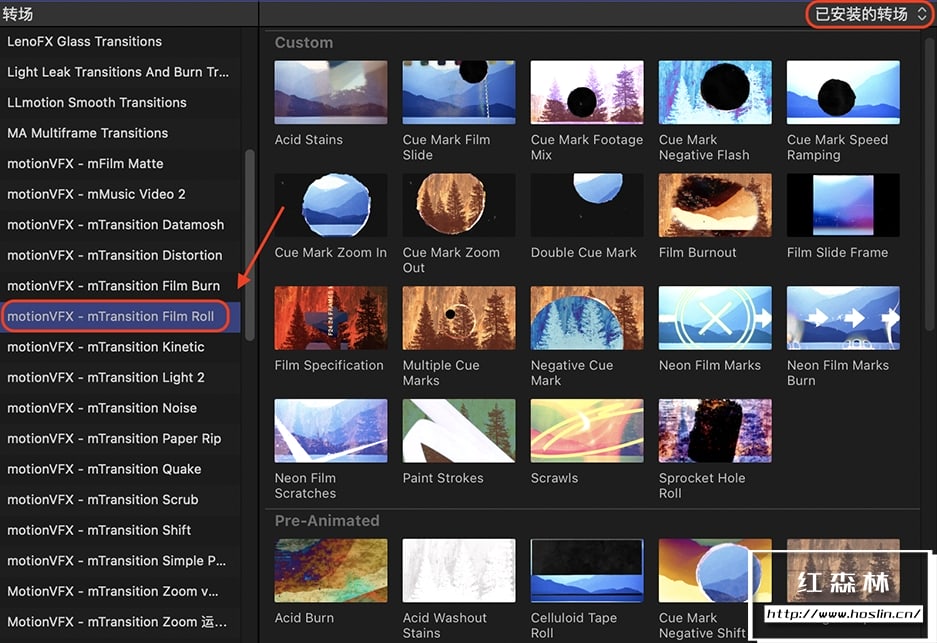937x643 pixels.
Task: Choose the Cue Mark Negative Flash thumbnail
Action: click(x=715, y=92)
